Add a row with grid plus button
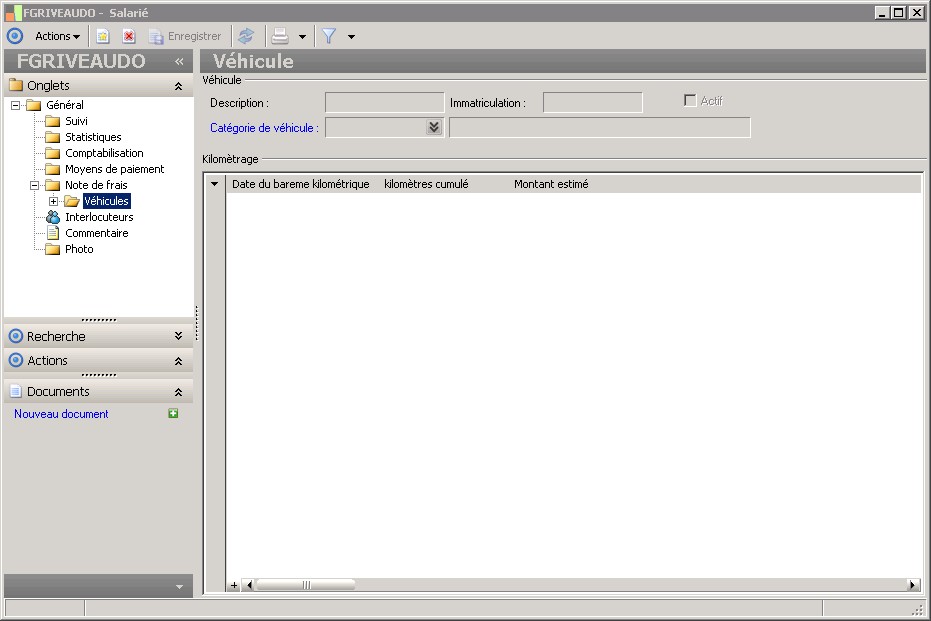 pos(234,585)
